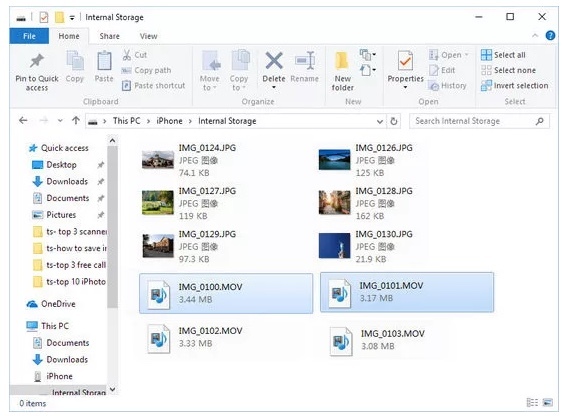Expand the address bar history dropdown

coord(380,121)
